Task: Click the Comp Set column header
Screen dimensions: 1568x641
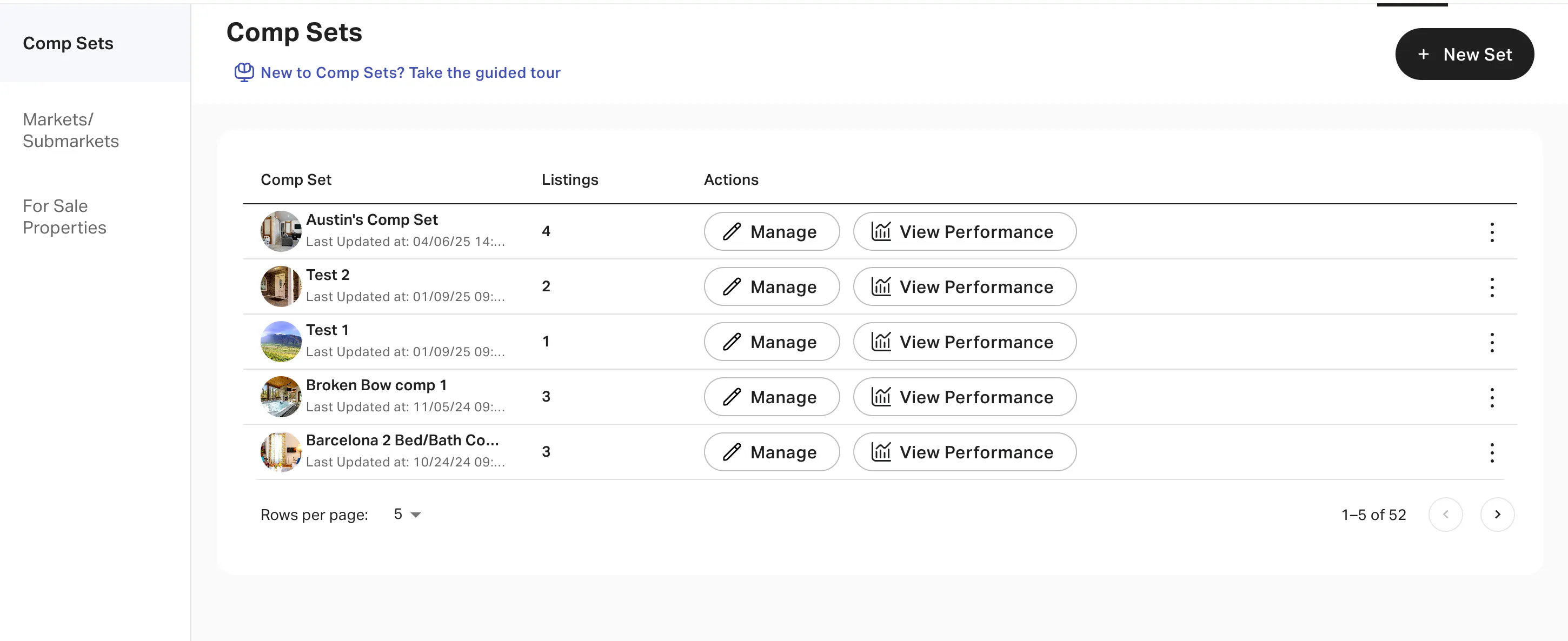Action: pos(296,179)
